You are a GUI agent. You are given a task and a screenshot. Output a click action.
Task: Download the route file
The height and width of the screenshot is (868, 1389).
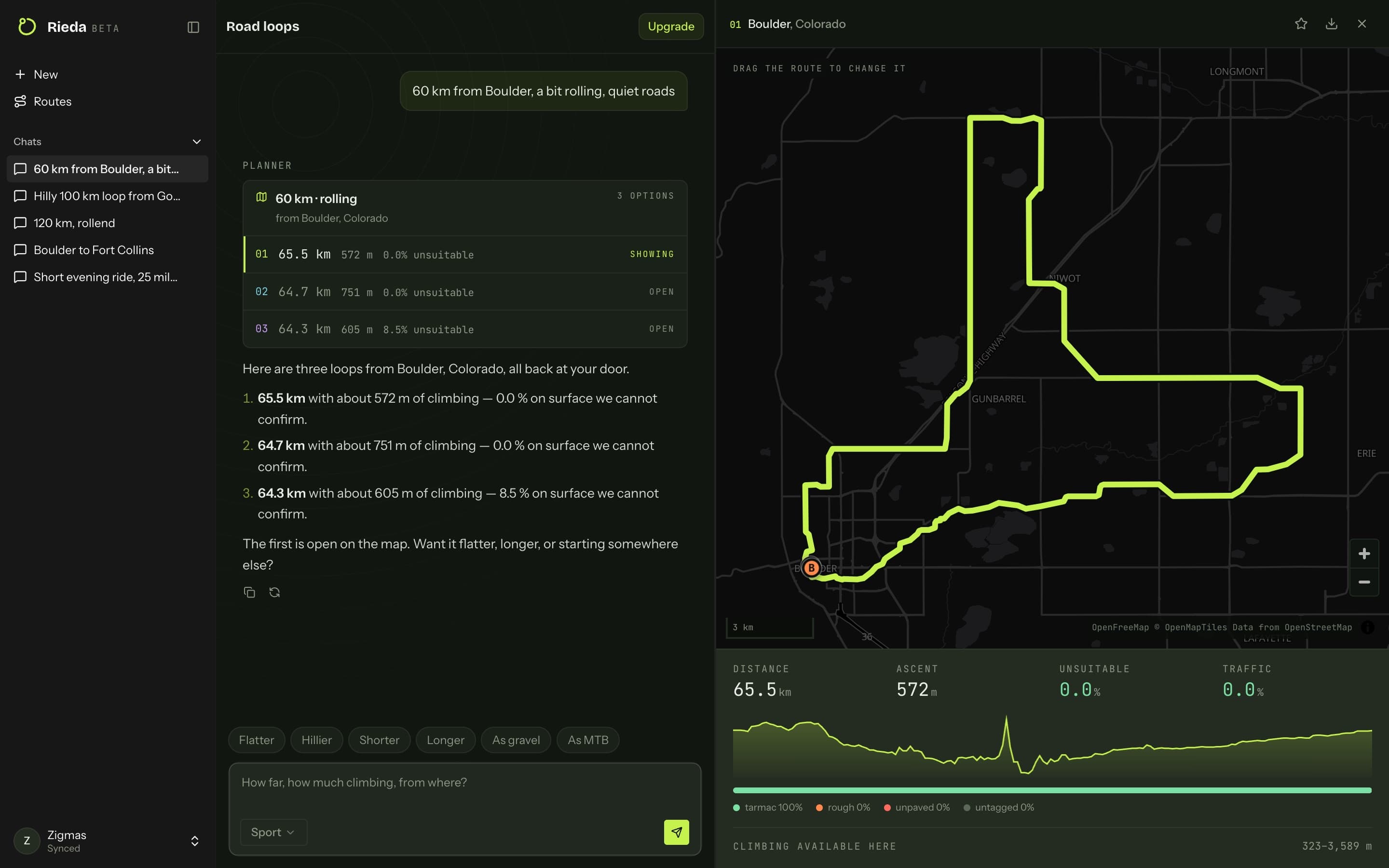pos(1331,24)
